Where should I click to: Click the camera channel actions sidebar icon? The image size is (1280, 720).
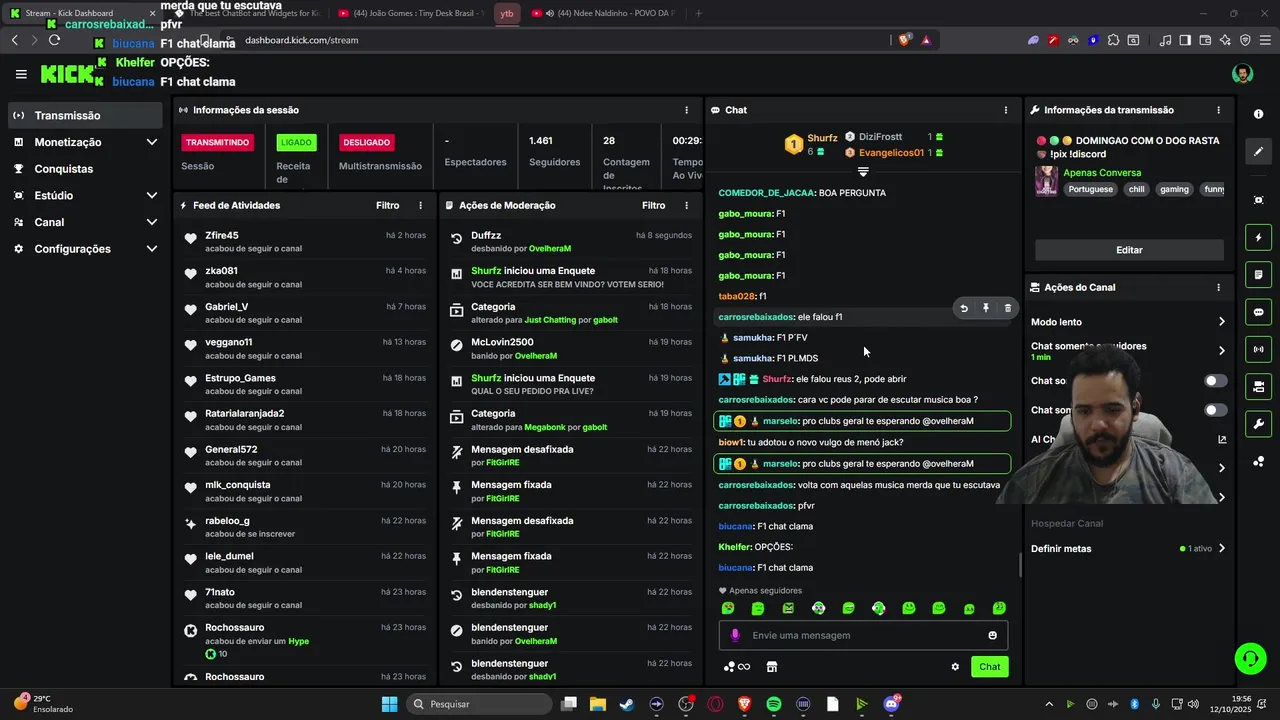point(1258,386)
